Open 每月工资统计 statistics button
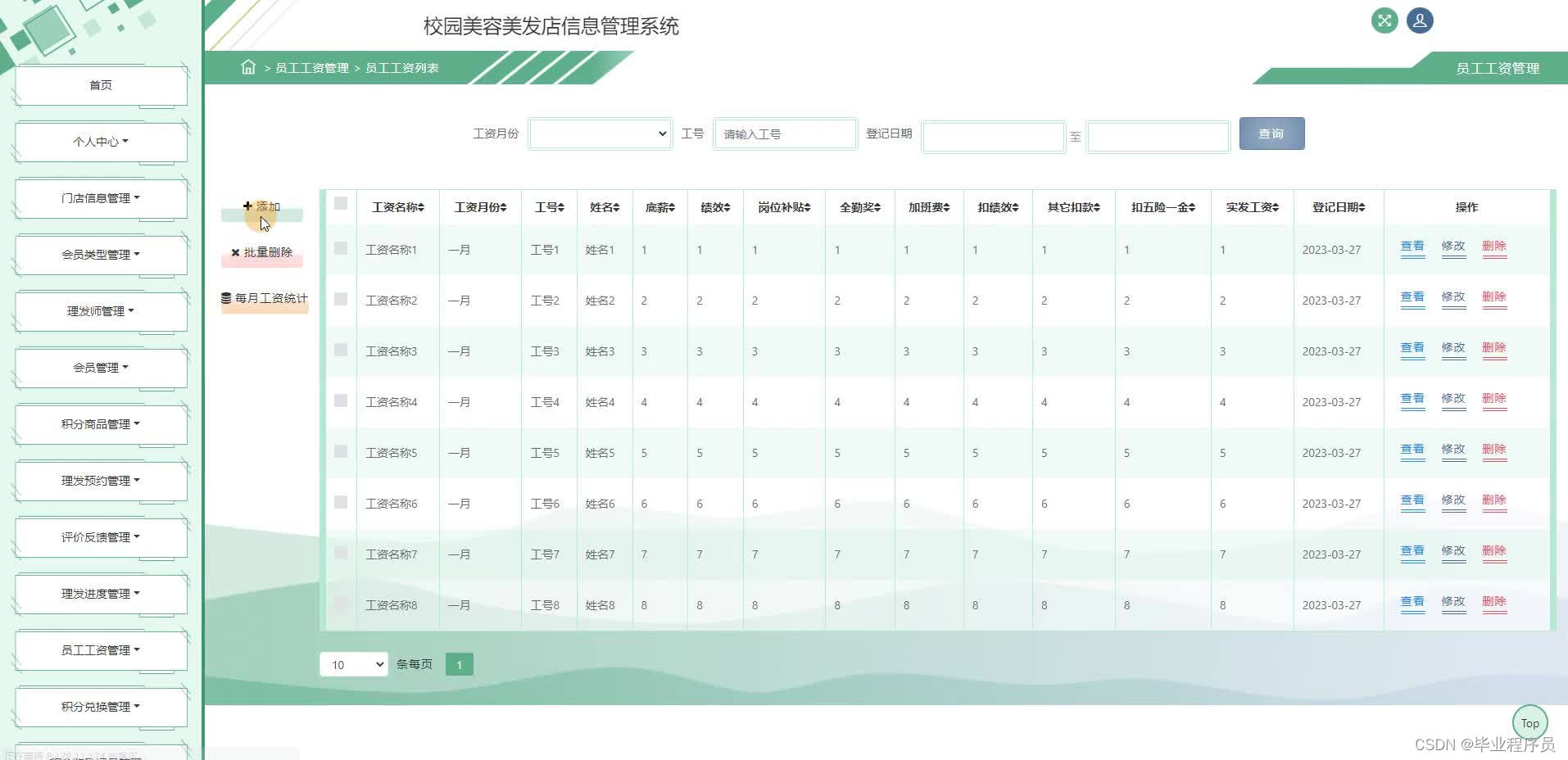The image size is (1568, 760). (x=265, y=299)
